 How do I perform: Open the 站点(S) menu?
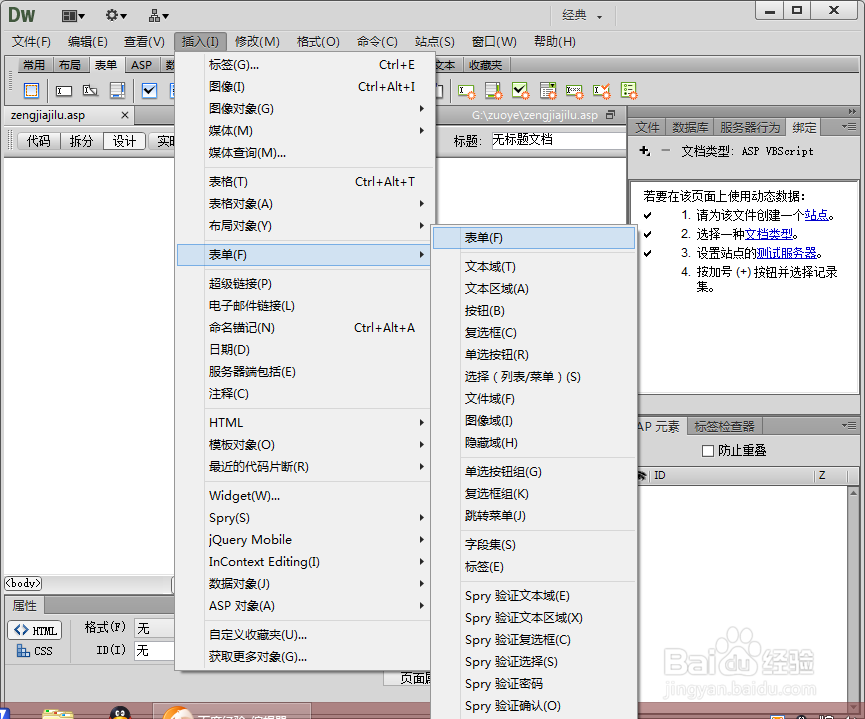pyautogui.click(x=435, y=42)
